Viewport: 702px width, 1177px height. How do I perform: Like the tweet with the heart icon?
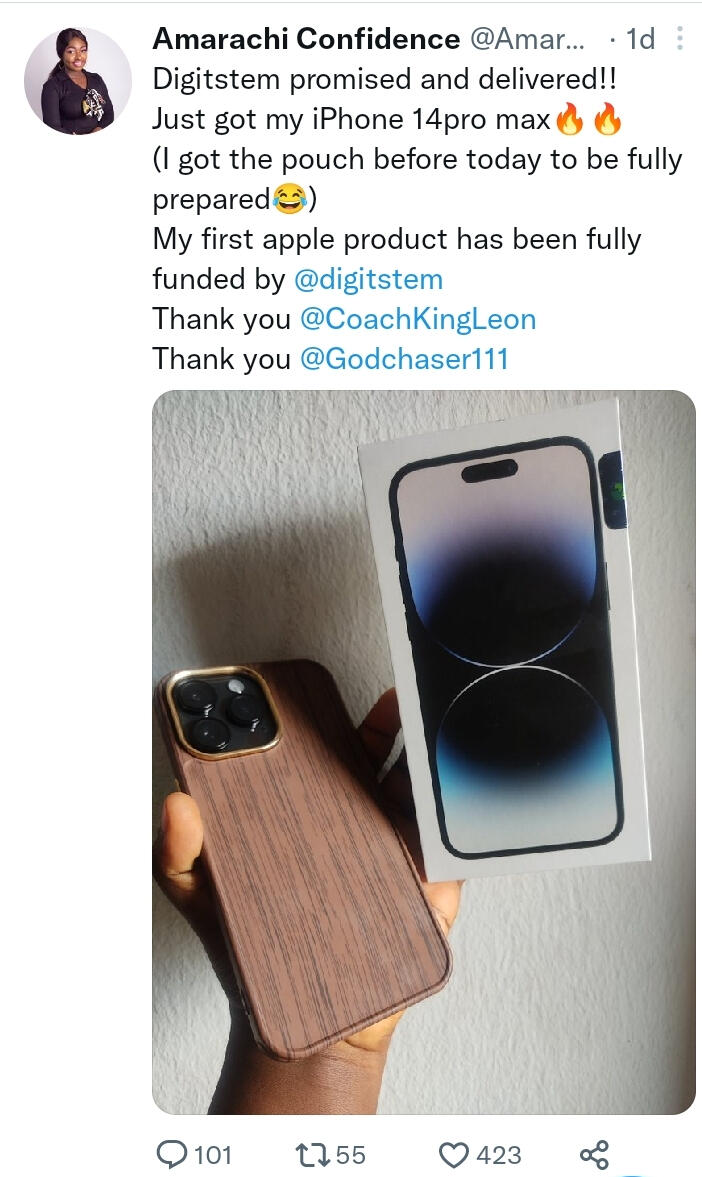[455, 1155]
